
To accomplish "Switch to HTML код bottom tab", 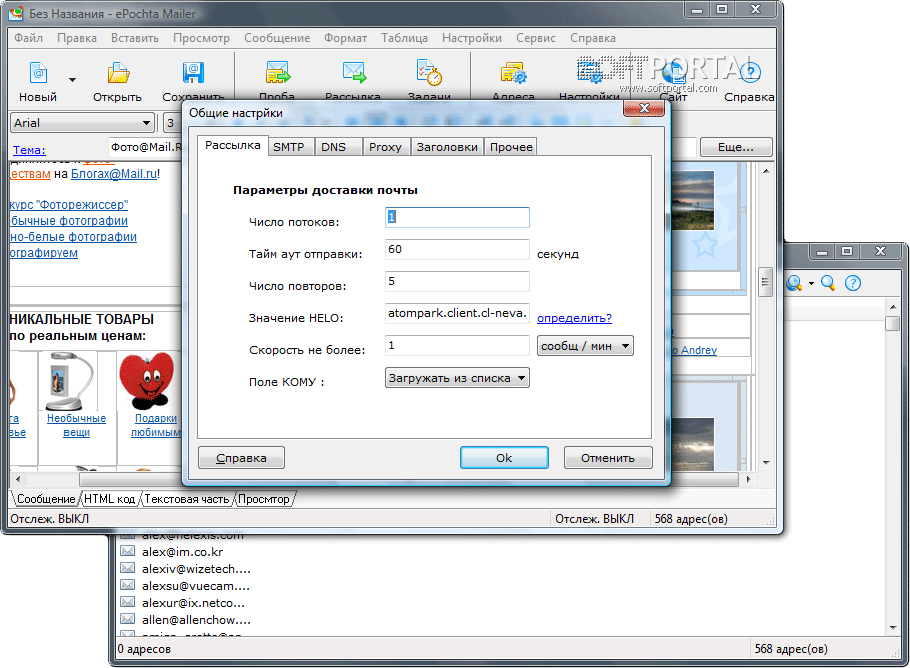I will [109, 498].
